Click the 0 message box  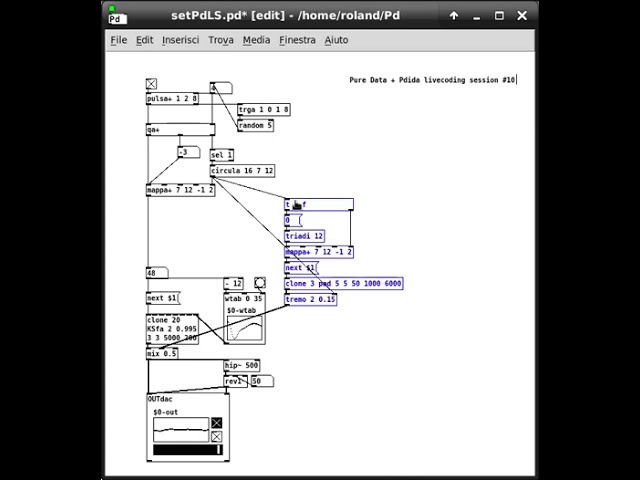tap(293, 221)
